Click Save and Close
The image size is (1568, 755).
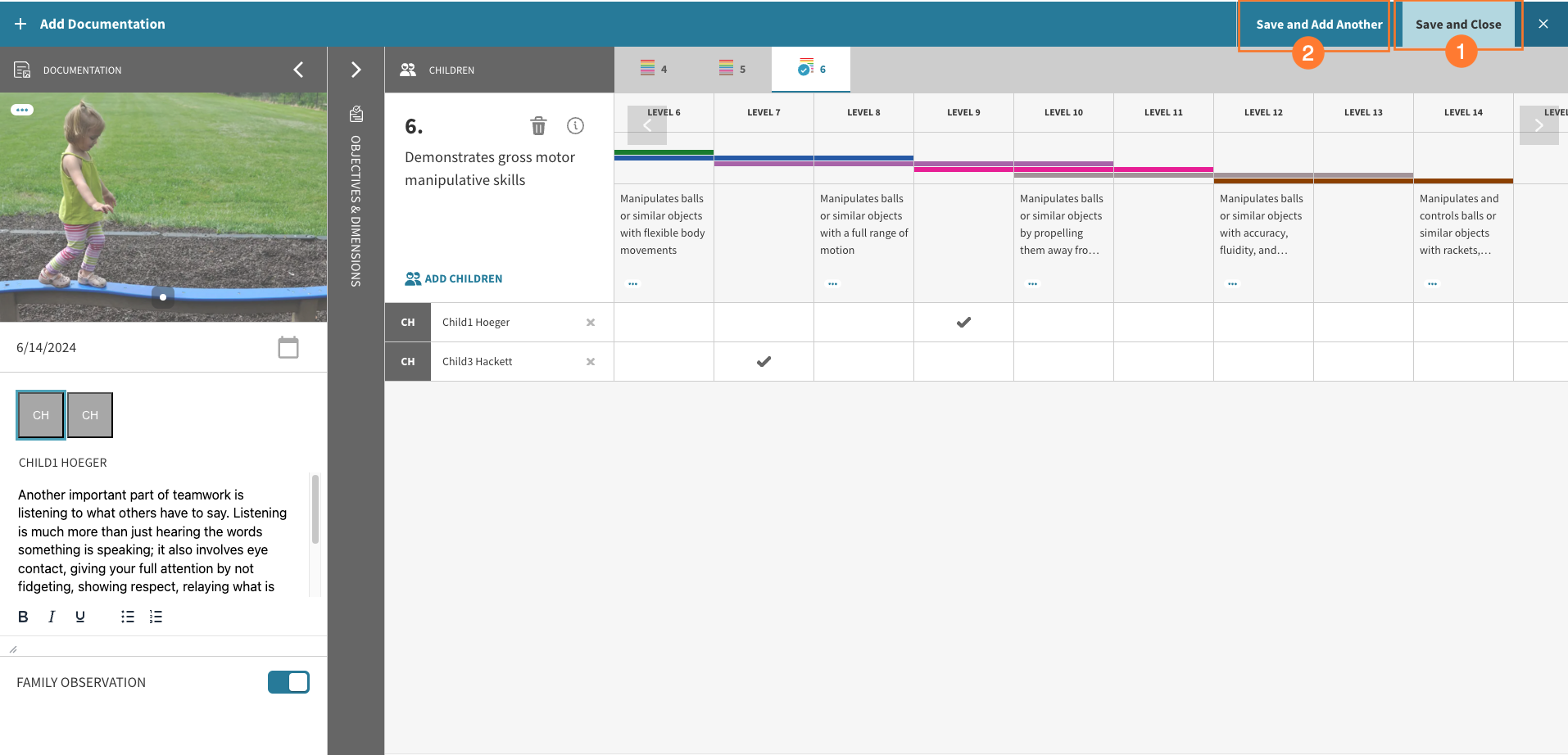pyautogui.click(x=1458, y=24)
